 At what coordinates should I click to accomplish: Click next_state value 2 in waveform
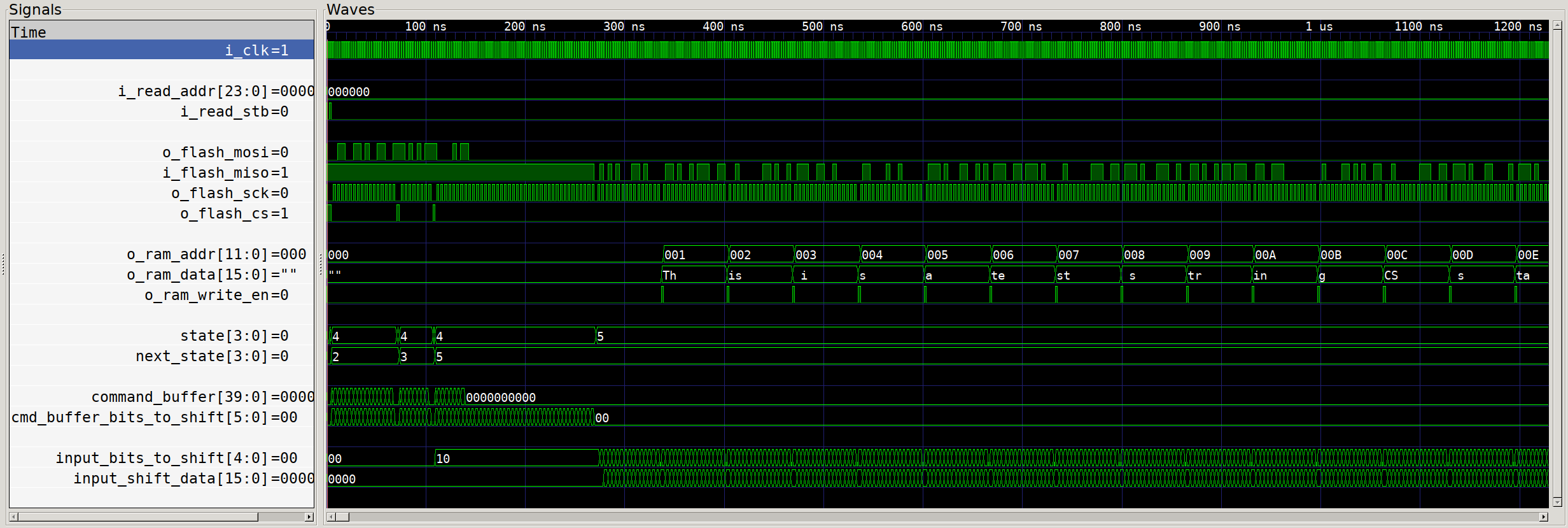click(336, 357)
